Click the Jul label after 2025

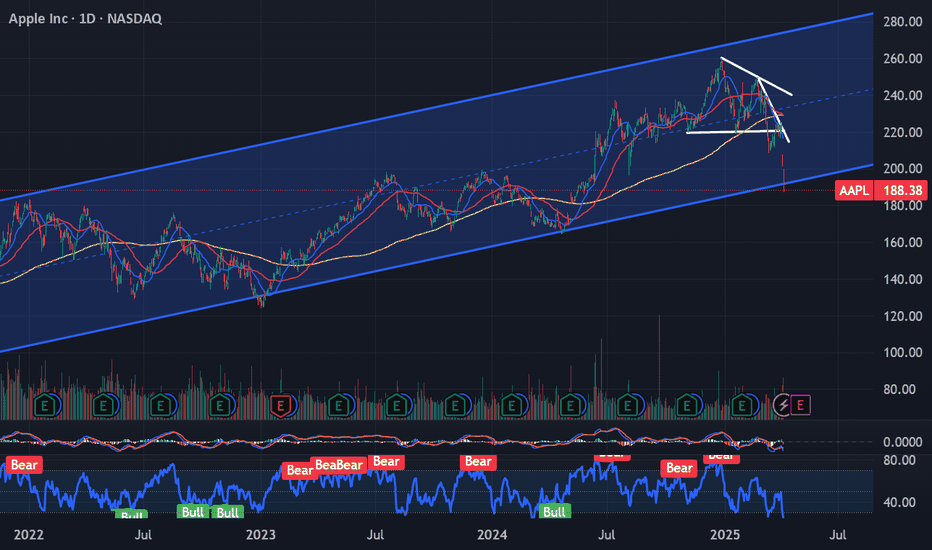837,535
